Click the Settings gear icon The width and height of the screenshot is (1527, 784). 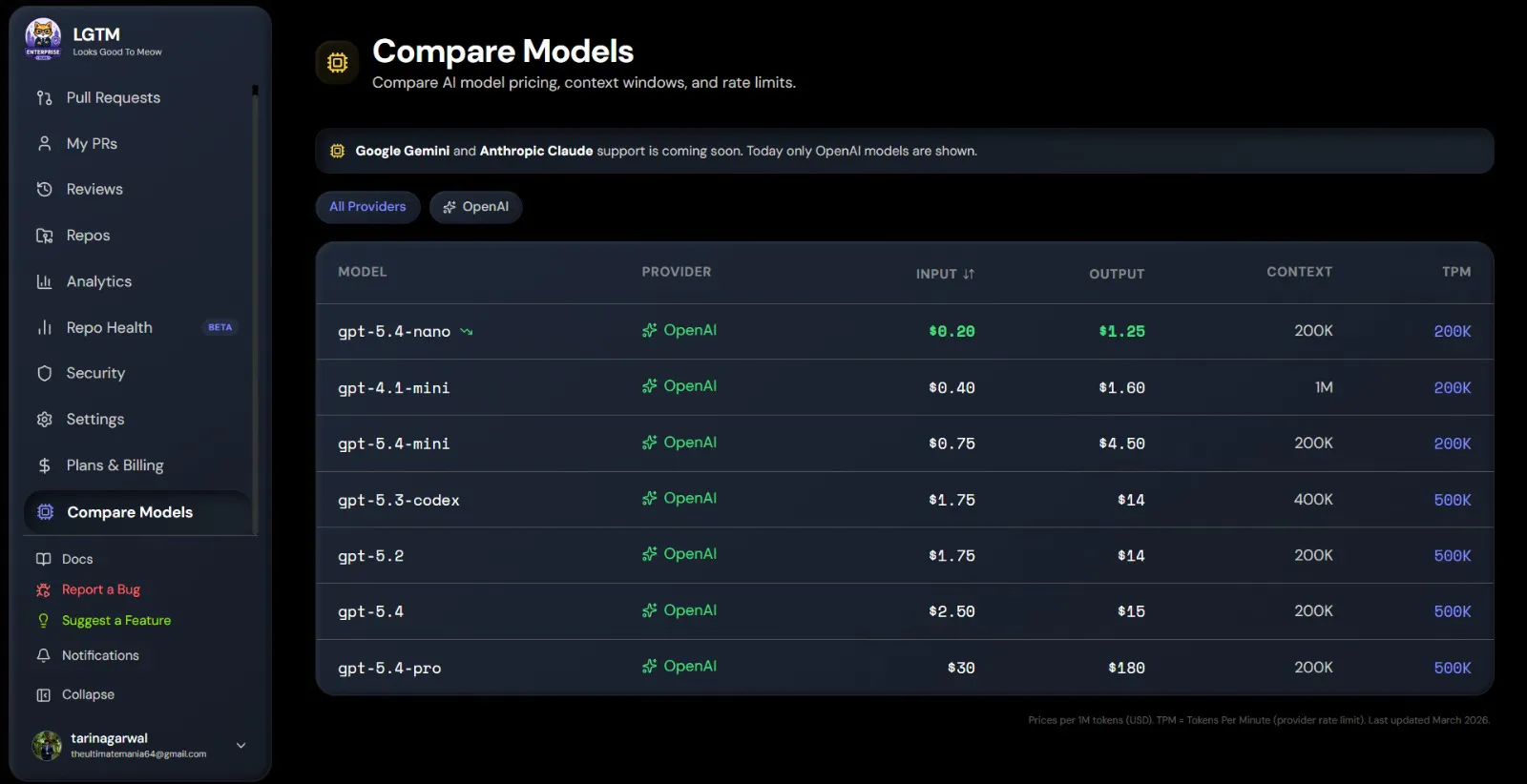click(x=44, y=420)
